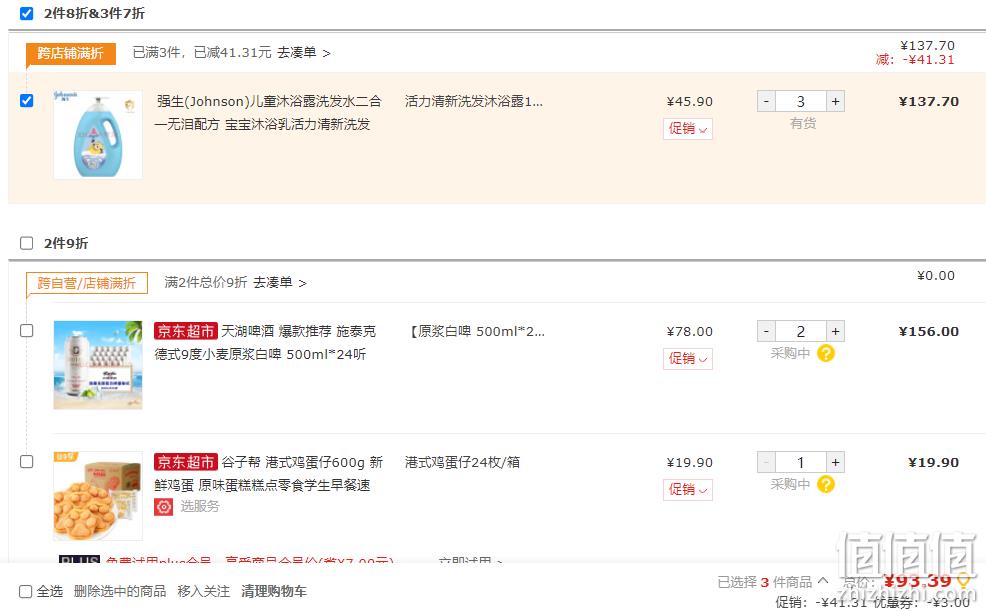Click the 有货 stock status text
This screenshot has width=986, height=611.
tap(803, 123)
